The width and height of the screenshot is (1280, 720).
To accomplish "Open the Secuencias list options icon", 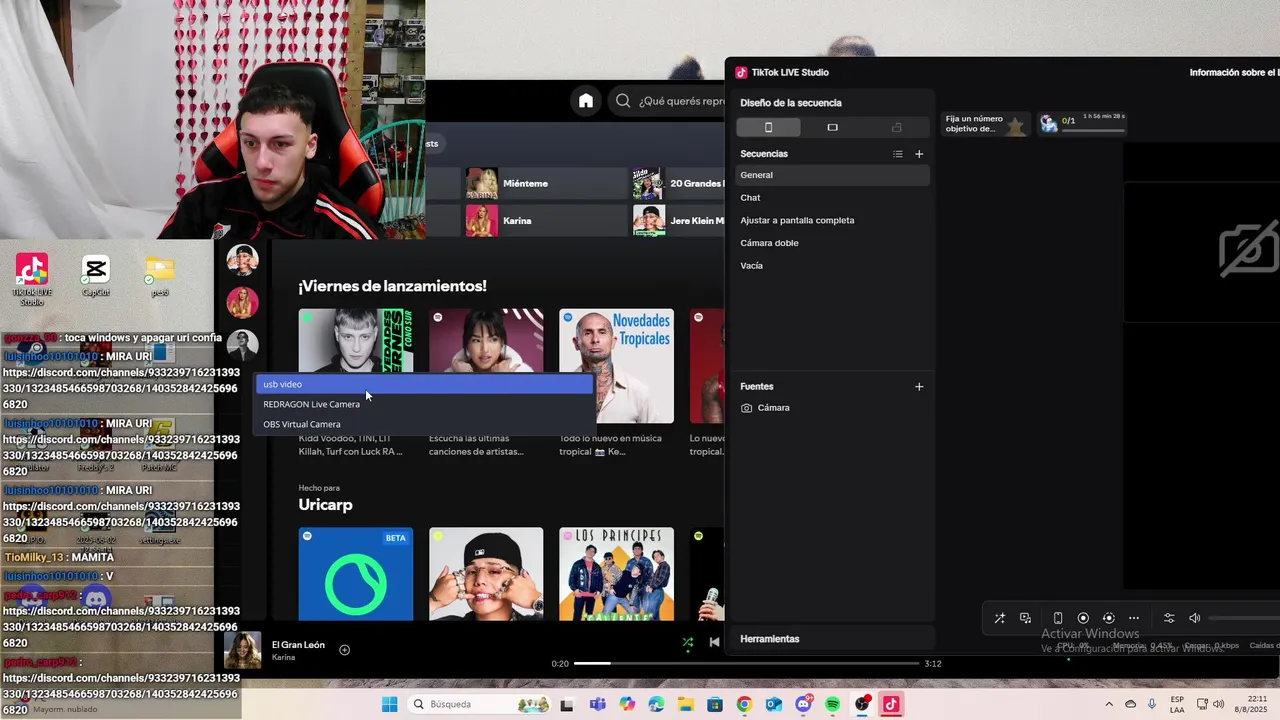I will [898, 154].
